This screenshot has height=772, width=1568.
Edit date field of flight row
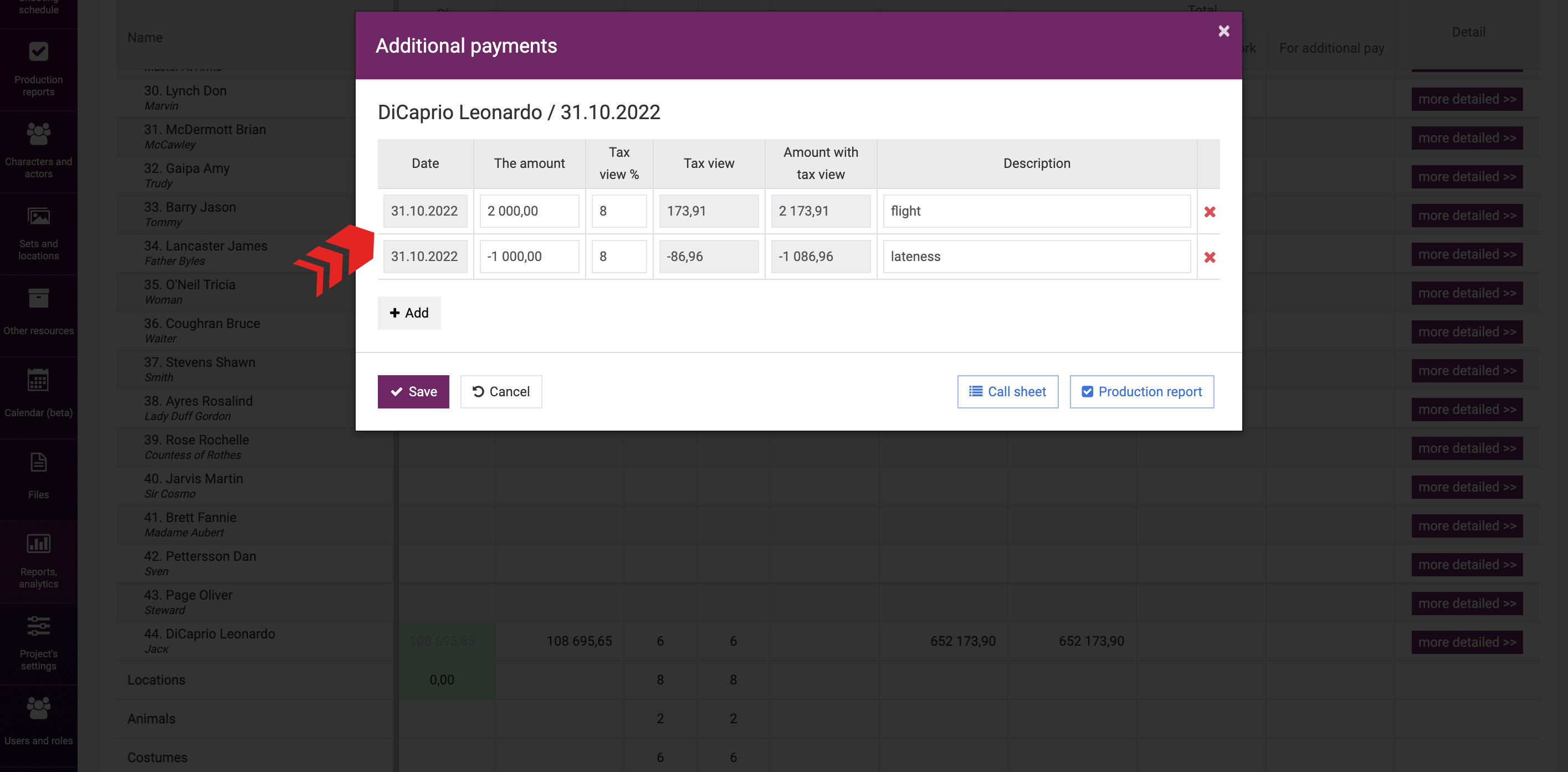coord(425,211)
